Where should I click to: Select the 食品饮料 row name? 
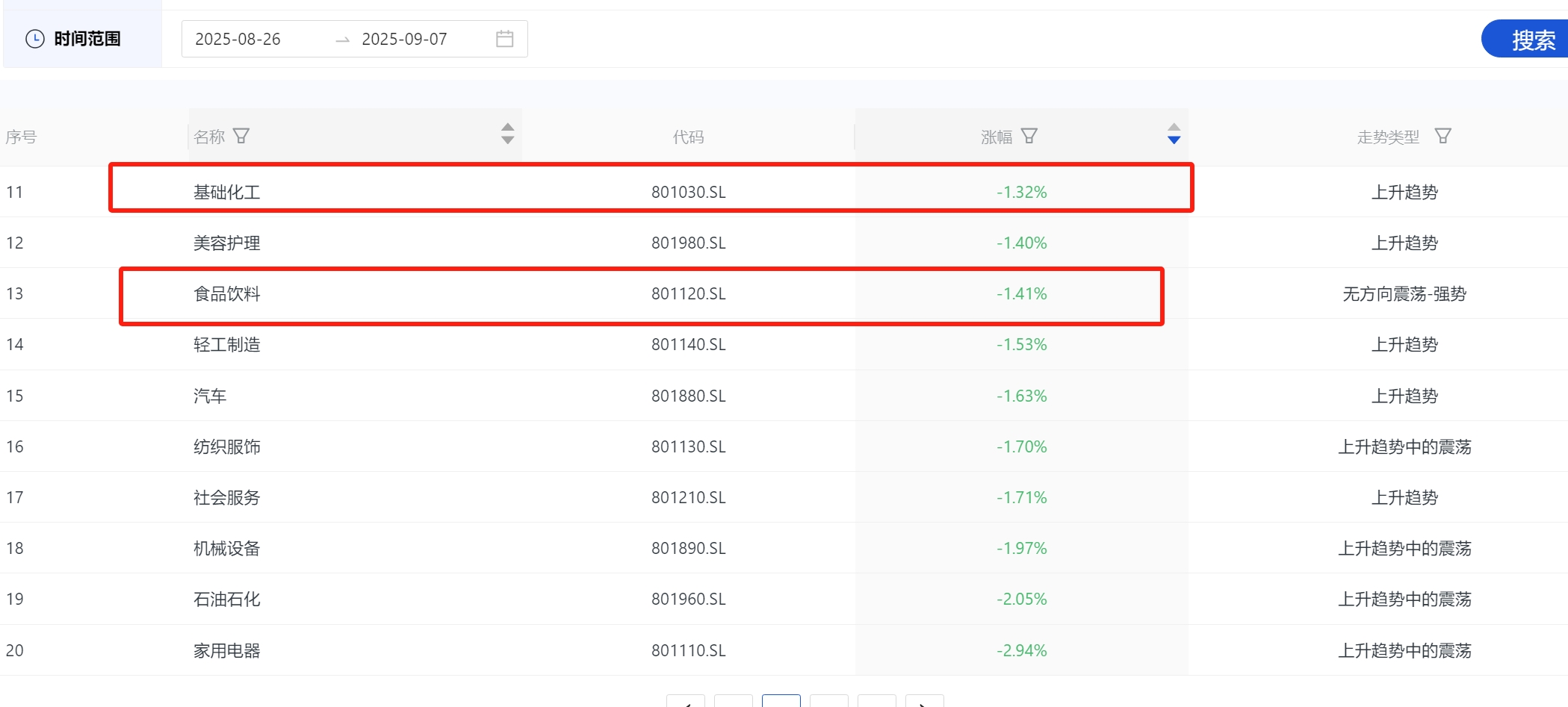pos(226,294)
